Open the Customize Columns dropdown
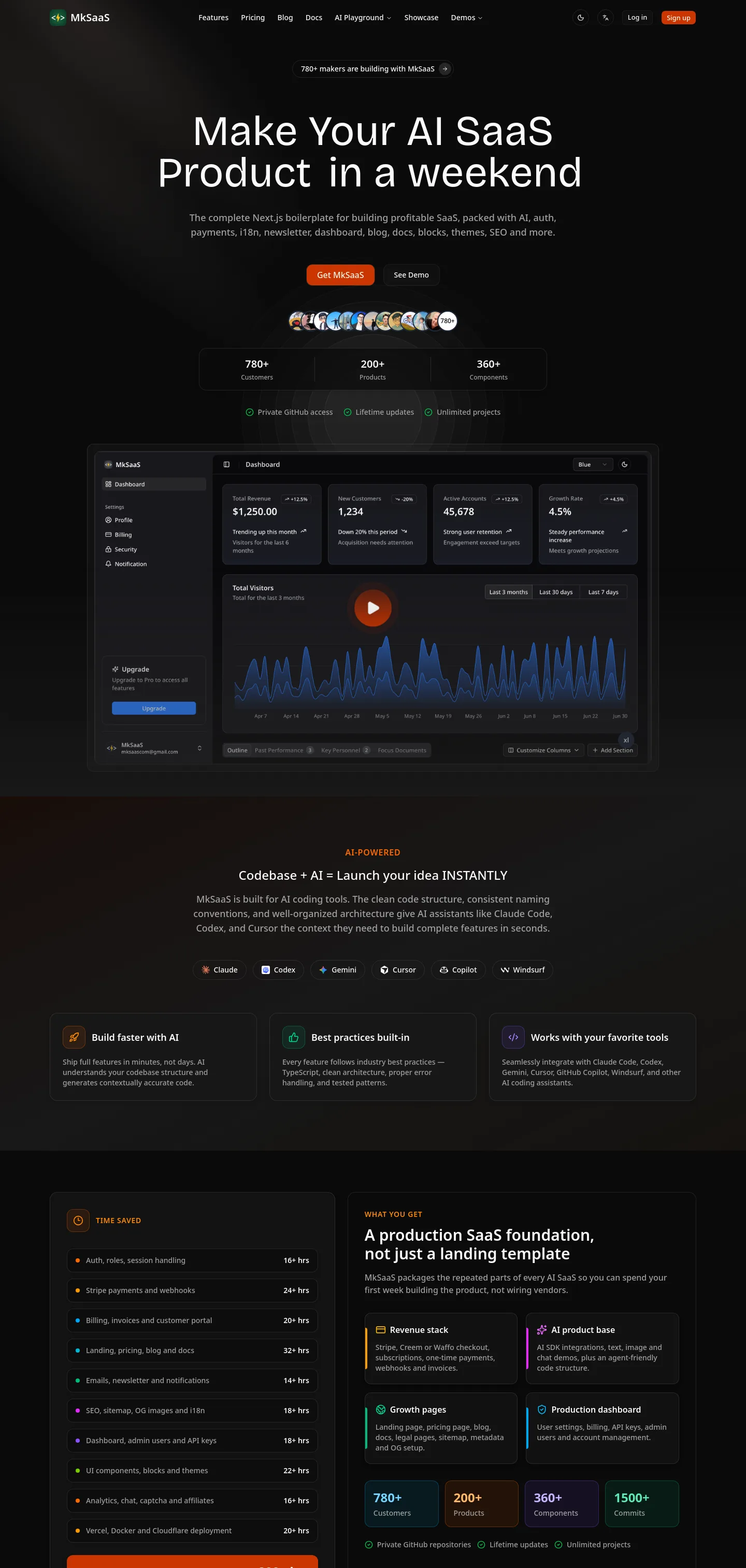 (x=543, y=750)
